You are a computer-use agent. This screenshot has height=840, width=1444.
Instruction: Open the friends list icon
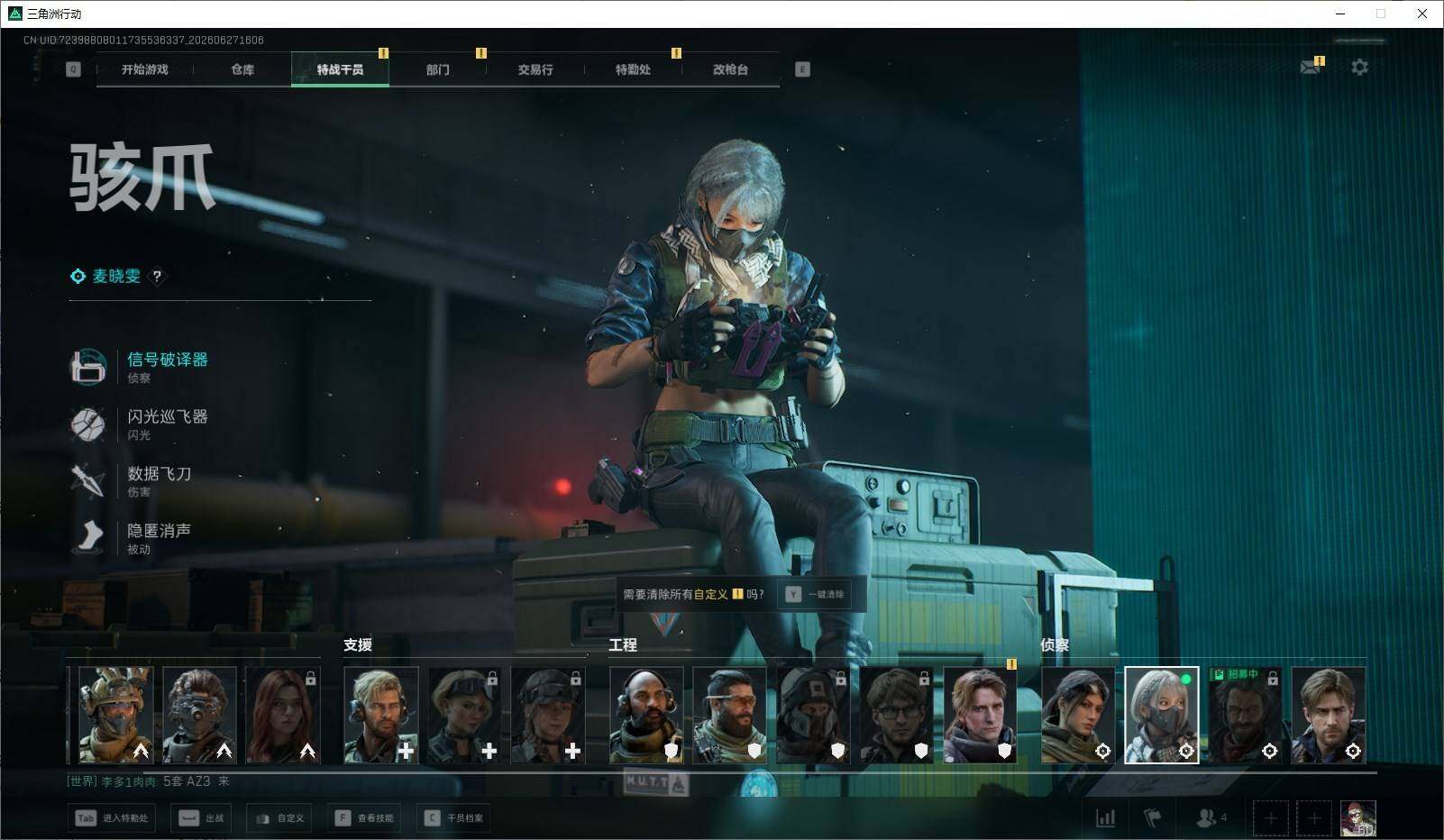[1211, 817]
